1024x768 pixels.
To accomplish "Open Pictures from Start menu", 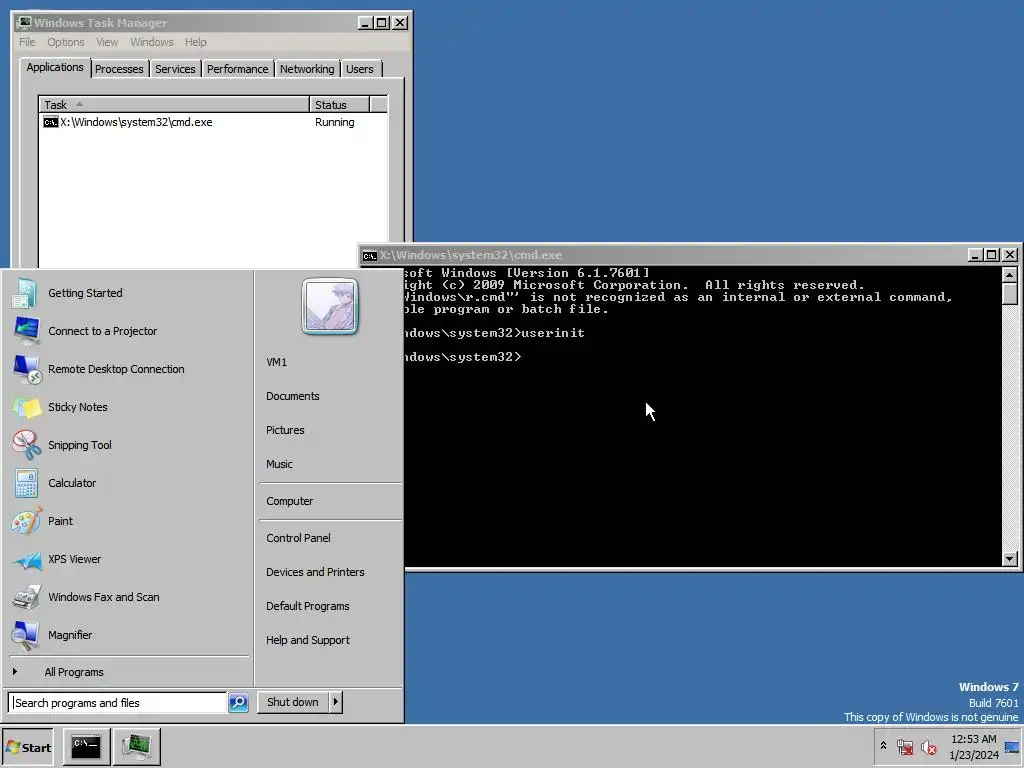I will 285,430.
